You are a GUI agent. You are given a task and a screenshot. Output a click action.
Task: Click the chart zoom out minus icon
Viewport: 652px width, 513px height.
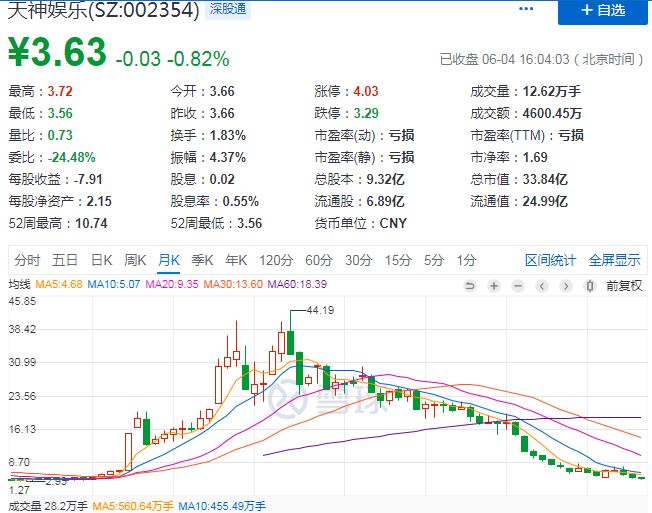518,286
